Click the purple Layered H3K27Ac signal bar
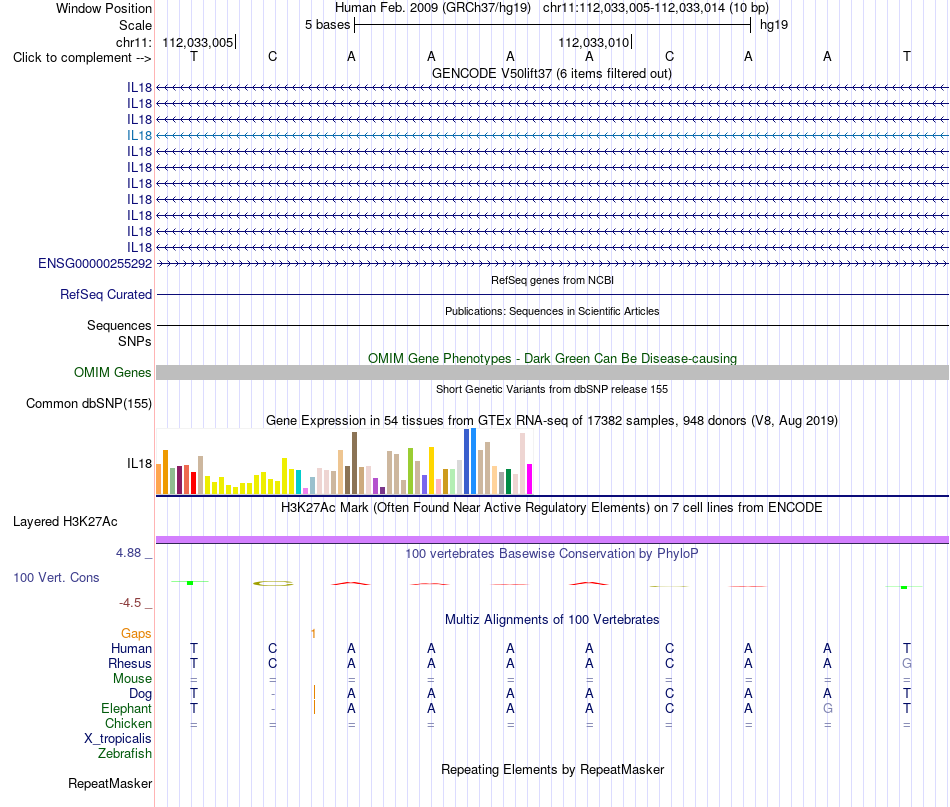950x807 pixels. pos(552,539)
